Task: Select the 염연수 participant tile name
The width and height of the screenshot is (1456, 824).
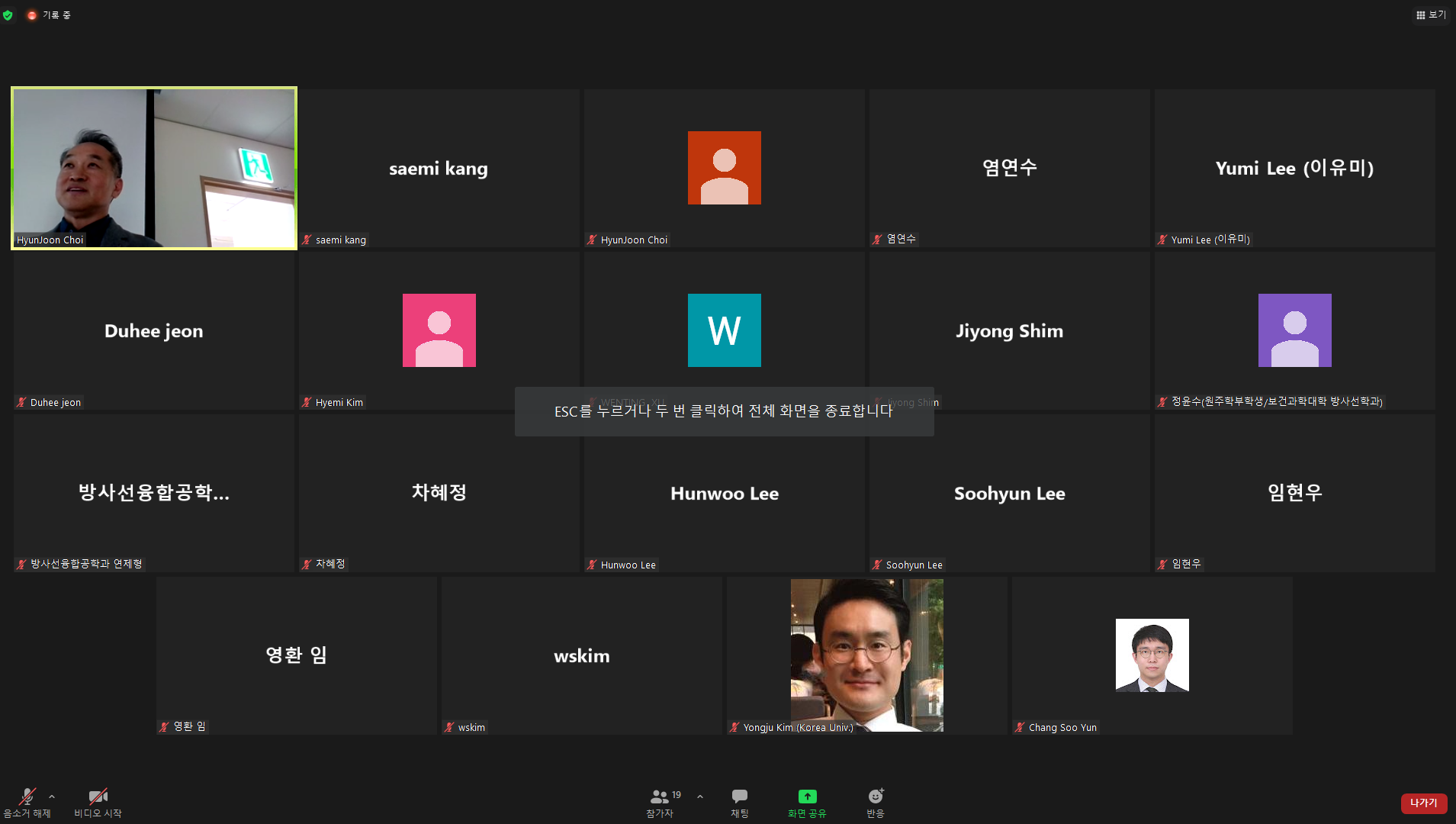Action: click(1009, 167)
